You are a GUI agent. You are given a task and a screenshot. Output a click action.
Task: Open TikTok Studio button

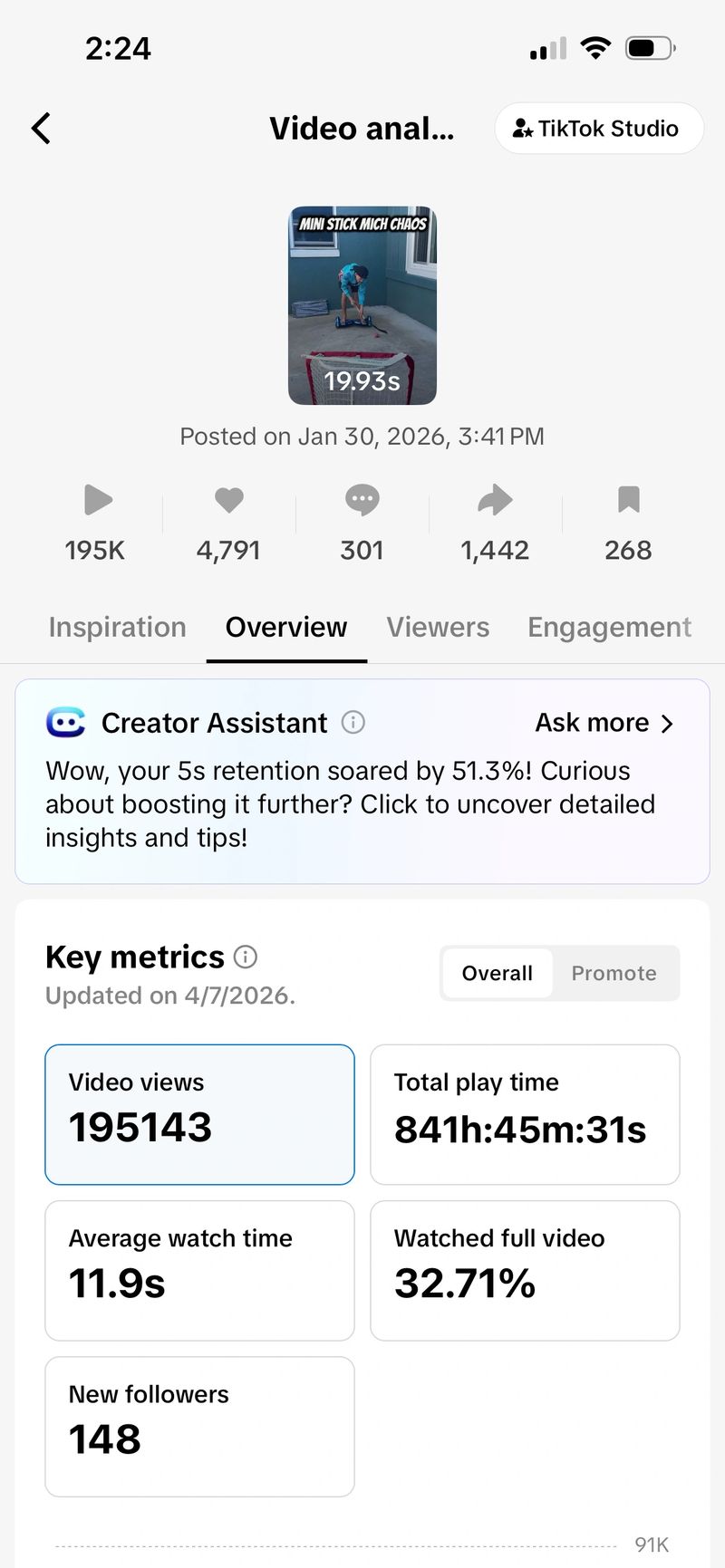598,129
